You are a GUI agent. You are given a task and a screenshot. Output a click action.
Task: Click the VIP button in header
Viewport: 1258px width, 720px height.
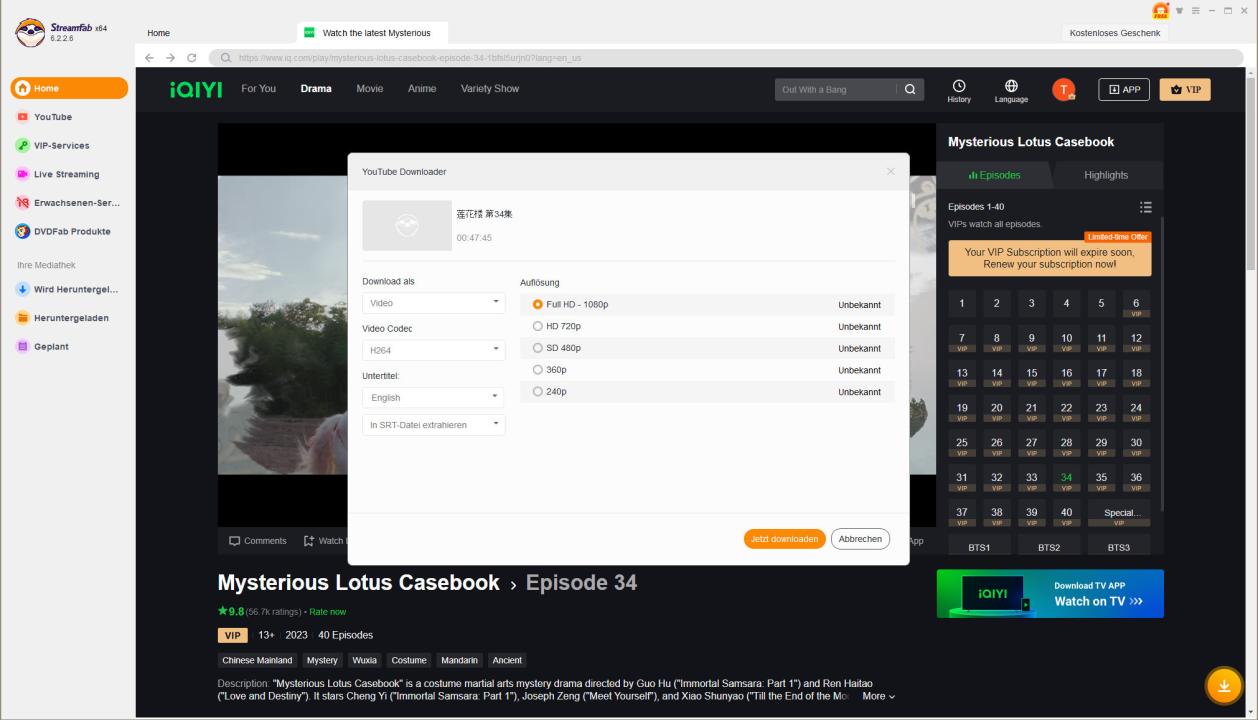(1185, 89)
